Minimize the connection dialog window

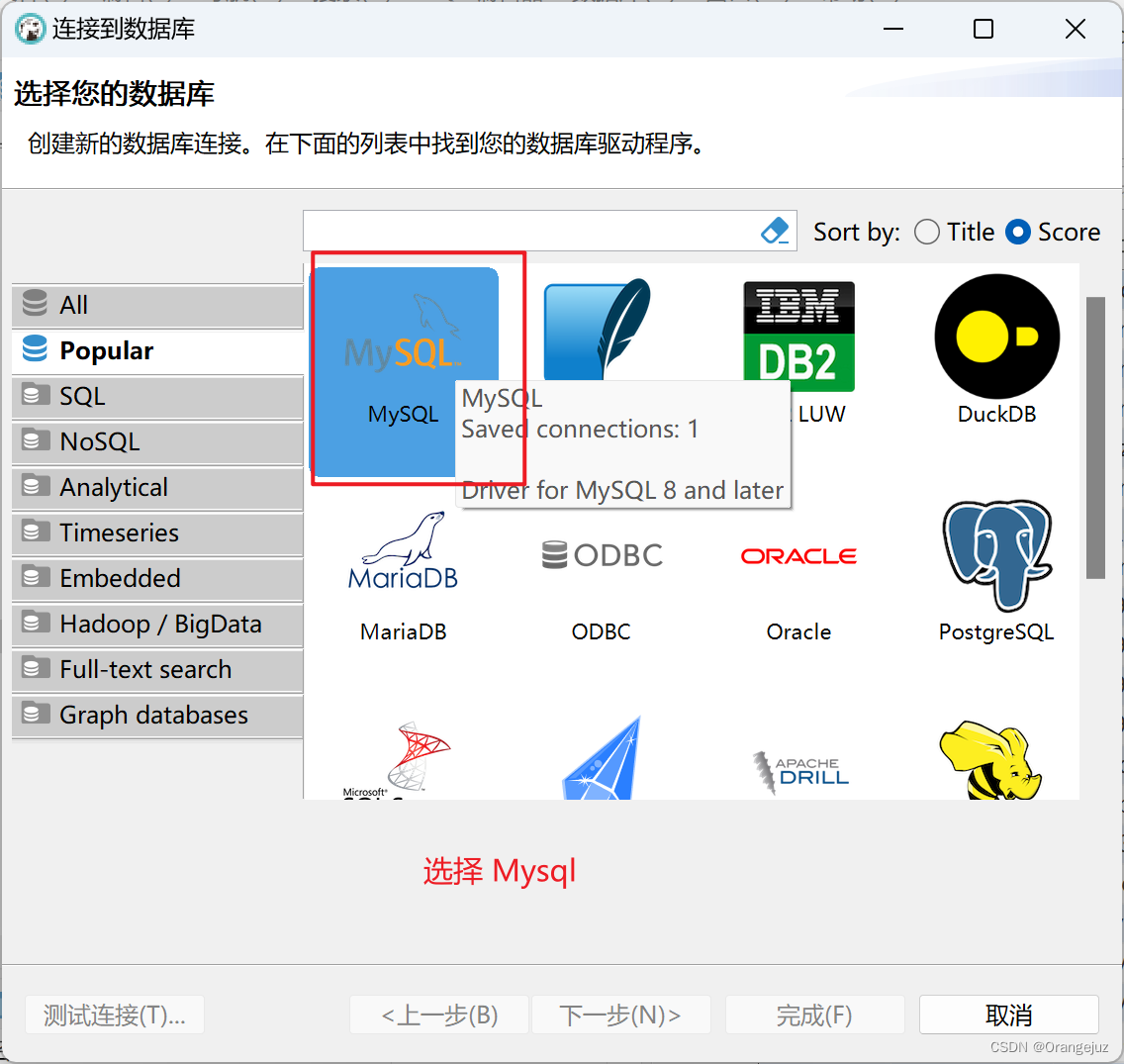pyautogui.click(x=893, y=30)
